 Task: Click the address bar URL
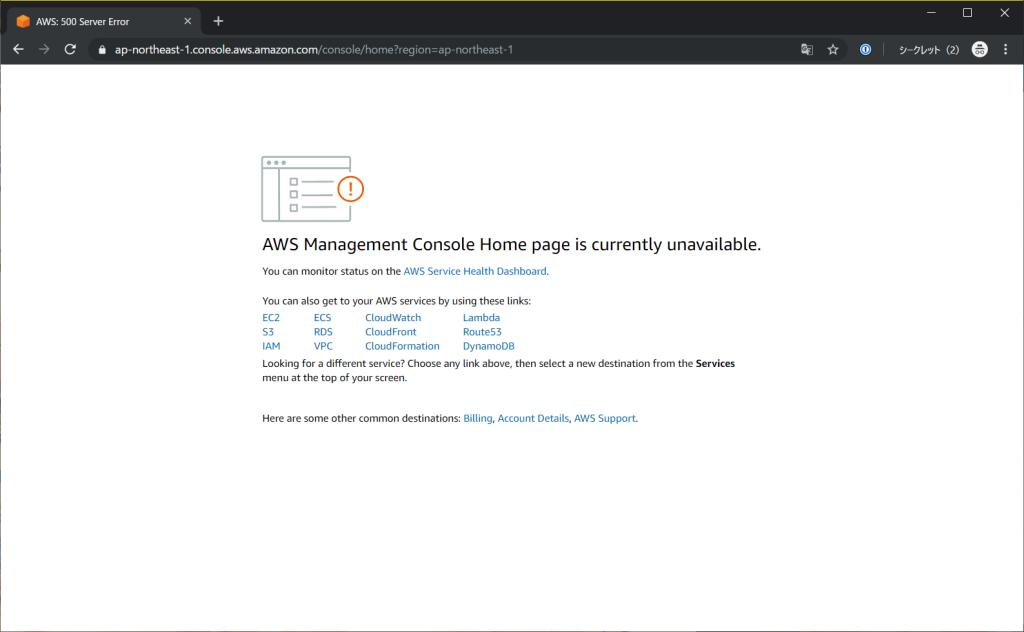pos(313,50)
